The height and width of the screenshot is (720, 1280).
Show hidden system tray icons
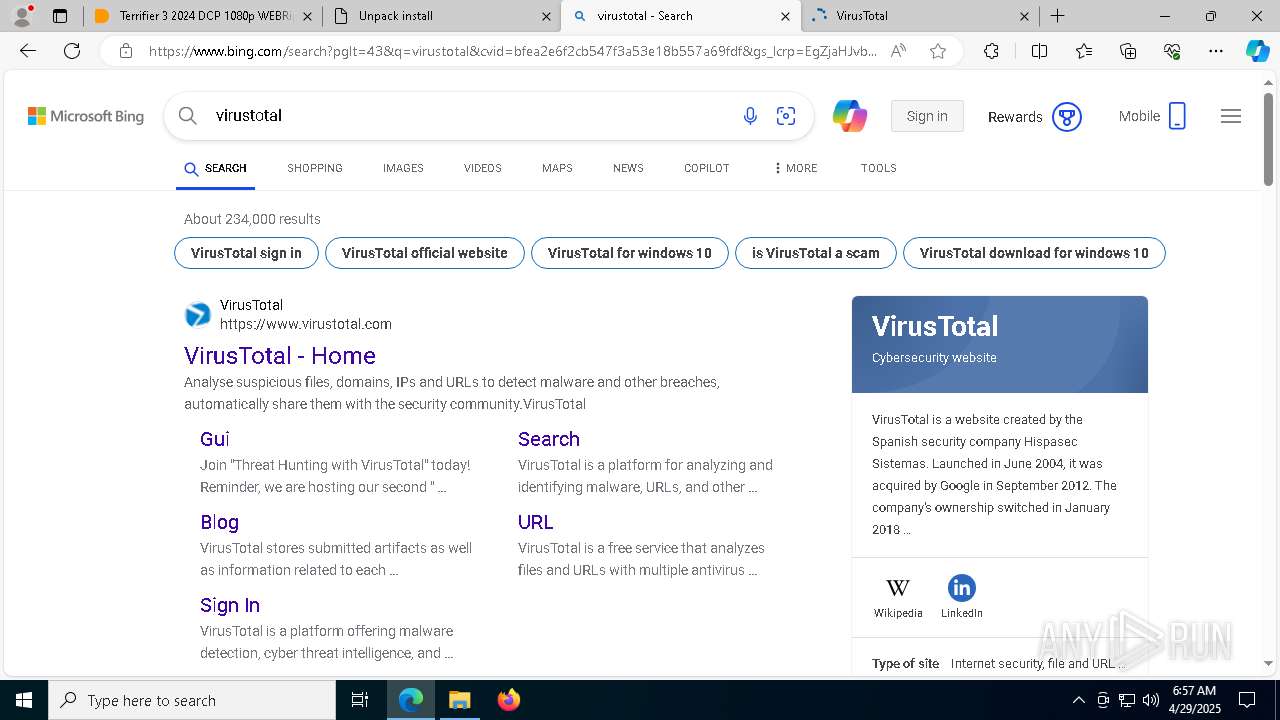coord(1078,700)
